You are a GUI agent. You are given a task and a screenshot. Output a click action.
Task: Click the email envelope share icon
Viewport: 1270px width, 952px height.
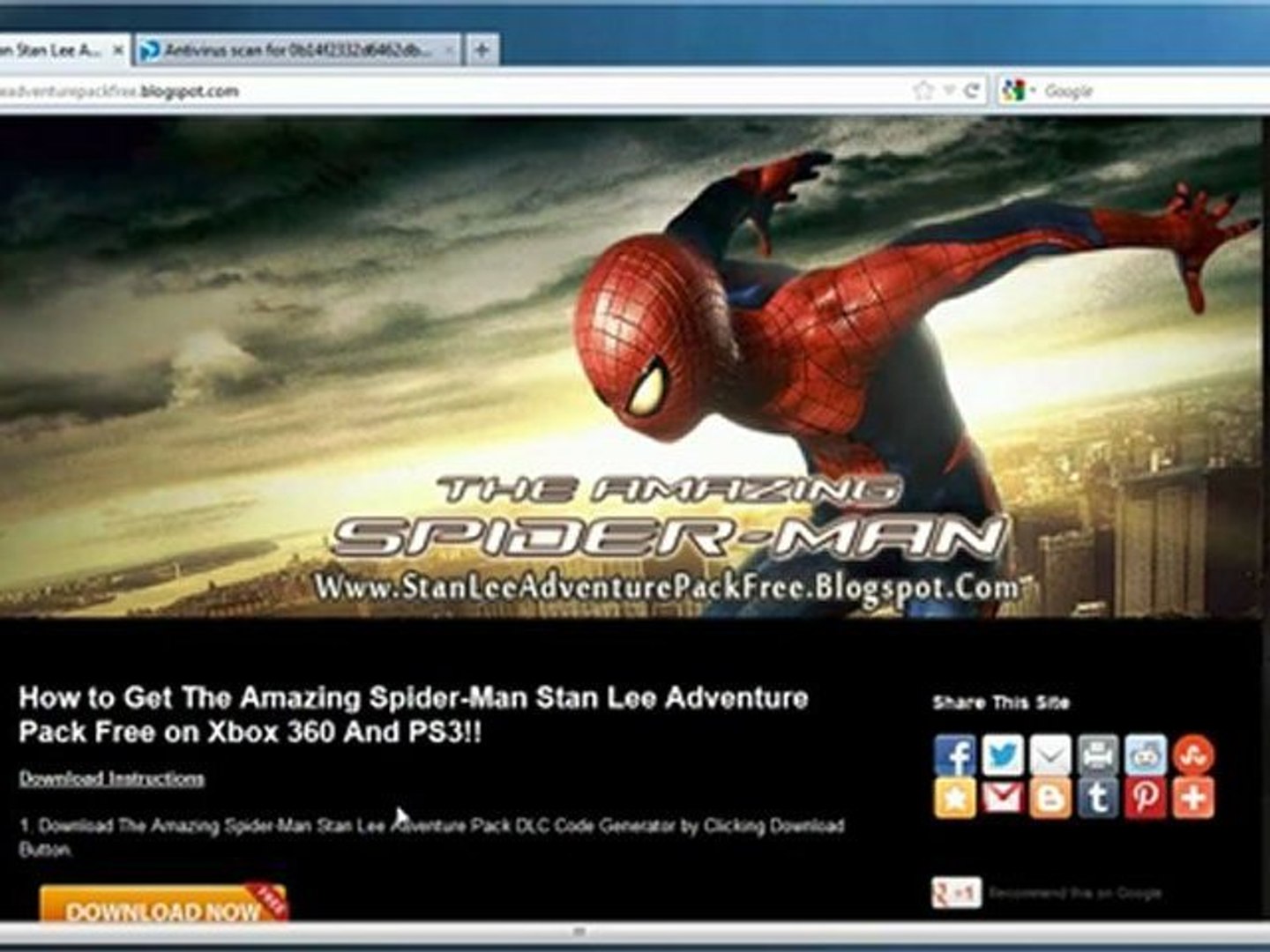tap(1050, 755)
